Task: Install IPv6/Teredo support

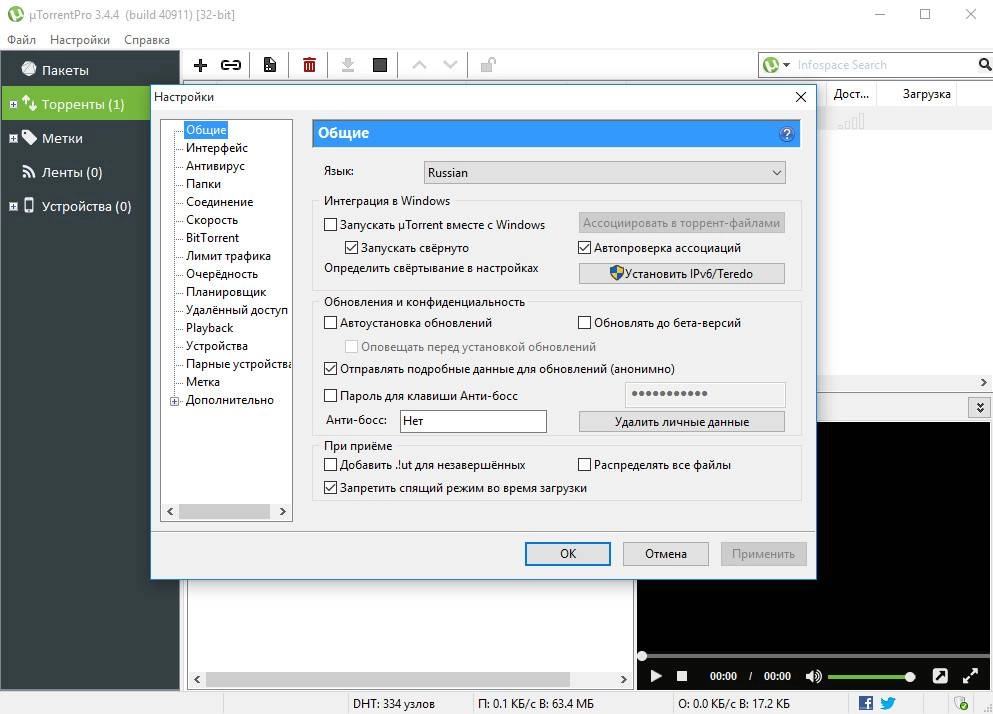Action: [681, 273]
